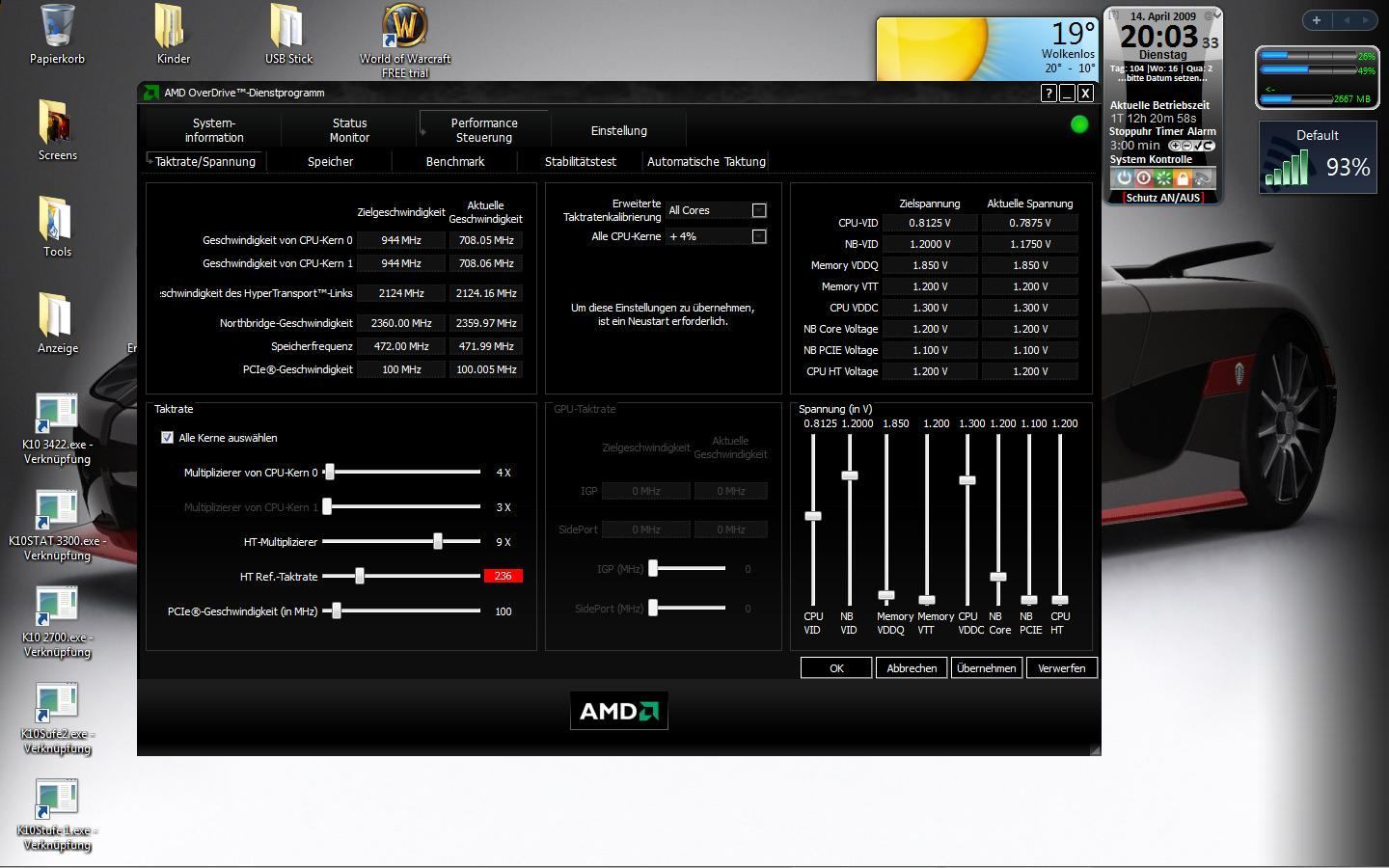Click Zielgeschwindigkeit of CPU-Kern 0 944 MHz
The height and width of the screenshot is (868, 1389).
click(401, 240)
